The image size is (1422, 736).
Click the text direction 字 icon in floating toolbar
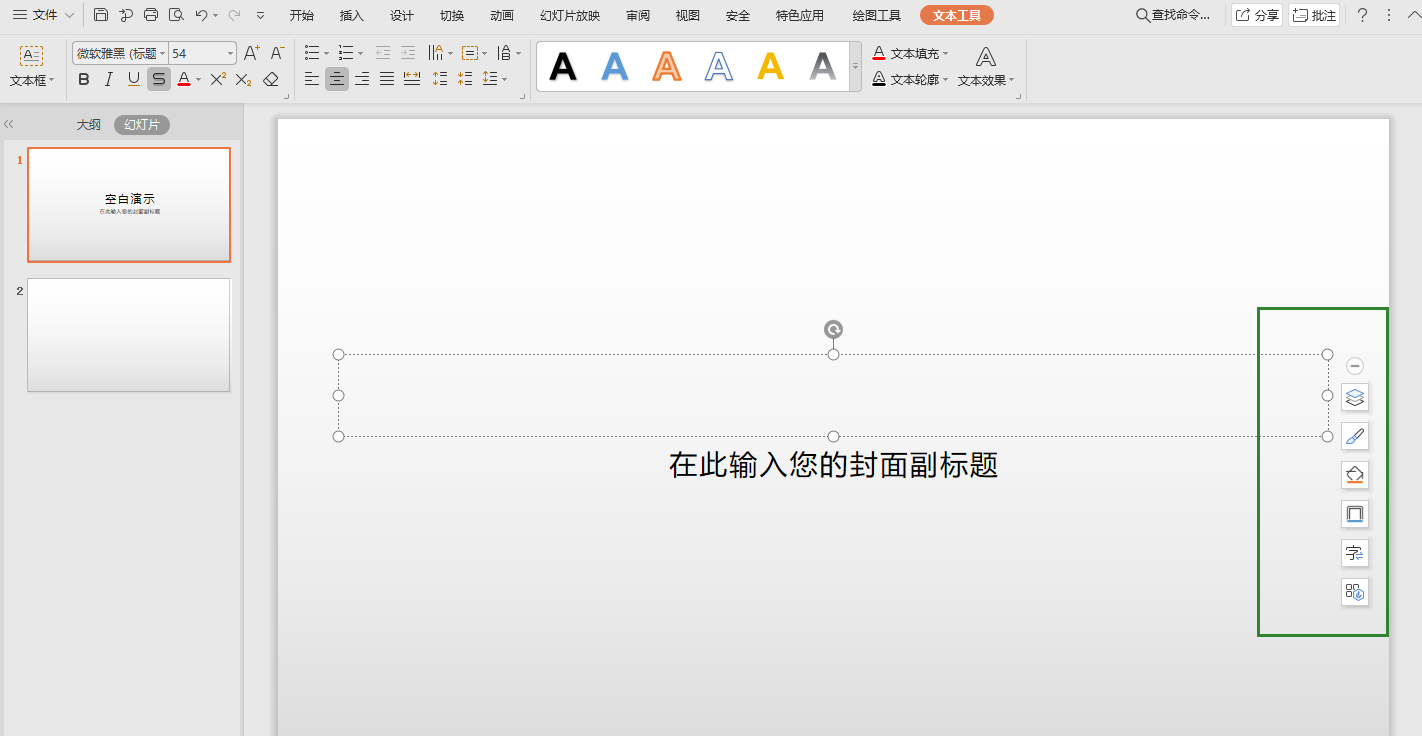click(1354, 553)
